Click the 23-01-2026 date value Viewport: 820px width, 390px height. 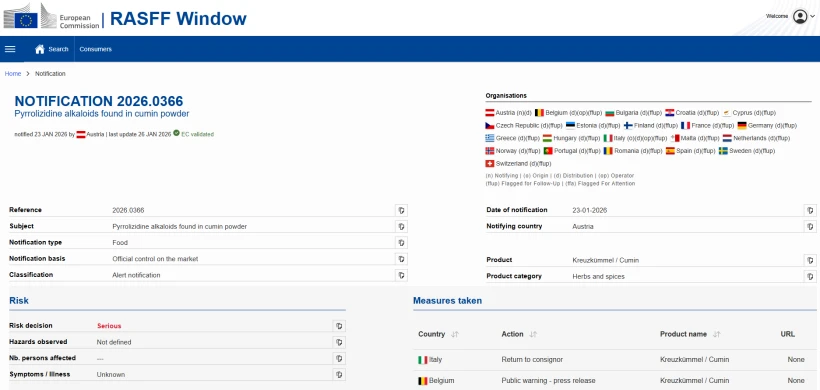[590, 210]
